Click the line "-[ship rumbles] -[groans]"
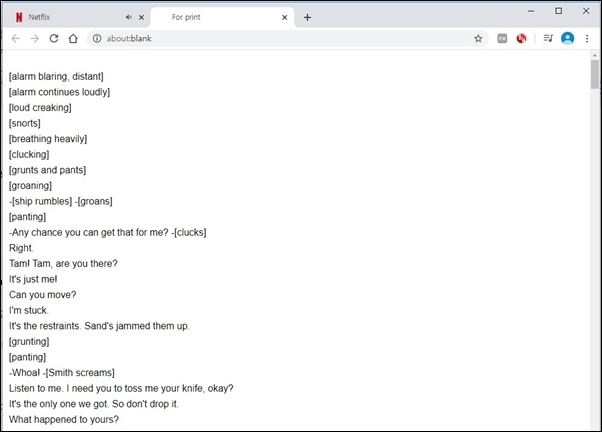602x432 pixels. (x=61, y=201)
